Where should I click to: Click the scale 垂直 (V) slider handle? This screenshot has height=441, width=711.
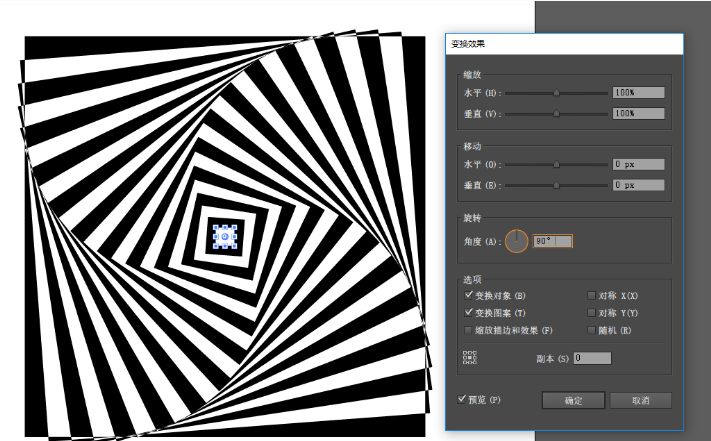[556, 113]
